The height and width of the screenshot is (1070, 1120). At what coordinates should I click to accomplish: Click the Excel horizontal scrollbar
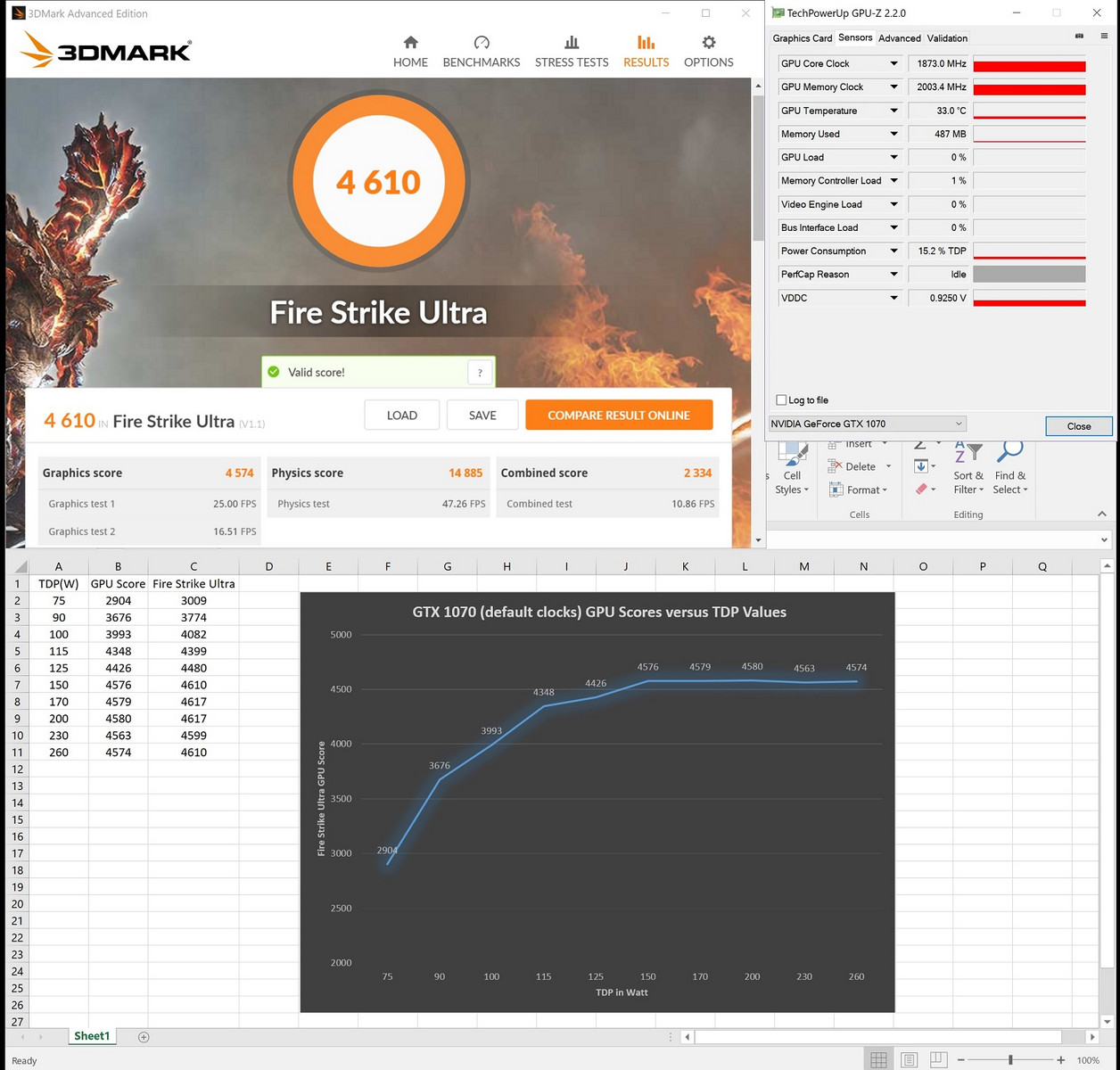878,1037
